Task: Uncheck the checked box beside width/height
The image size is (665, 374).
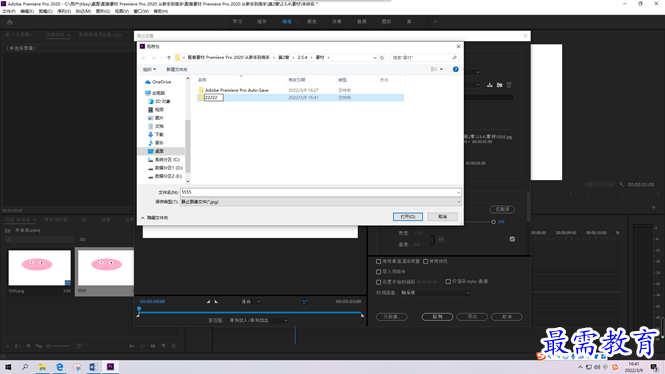Action: pos(512,239)
